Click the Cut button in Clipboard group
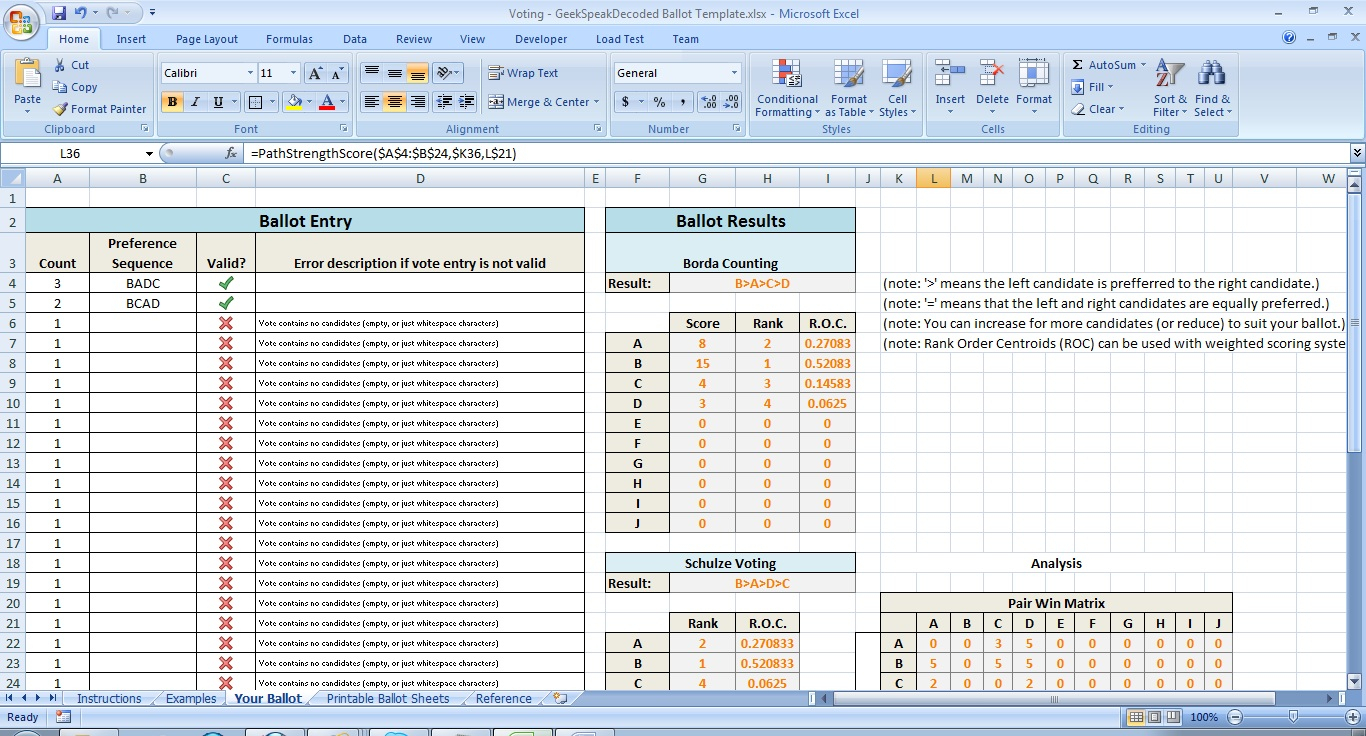The width and height of the screenshot is (1366, 736). (x=71, y=65)
